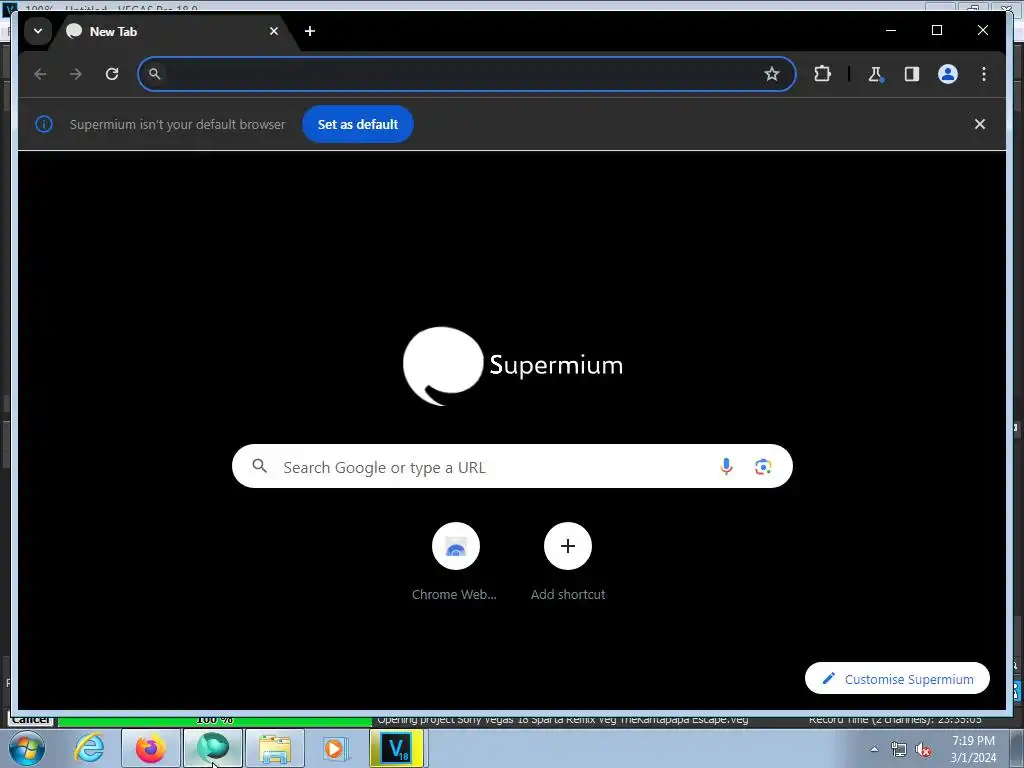
Task: Open Windows Media Player in taskbar
Action: (x=335, y=748)
